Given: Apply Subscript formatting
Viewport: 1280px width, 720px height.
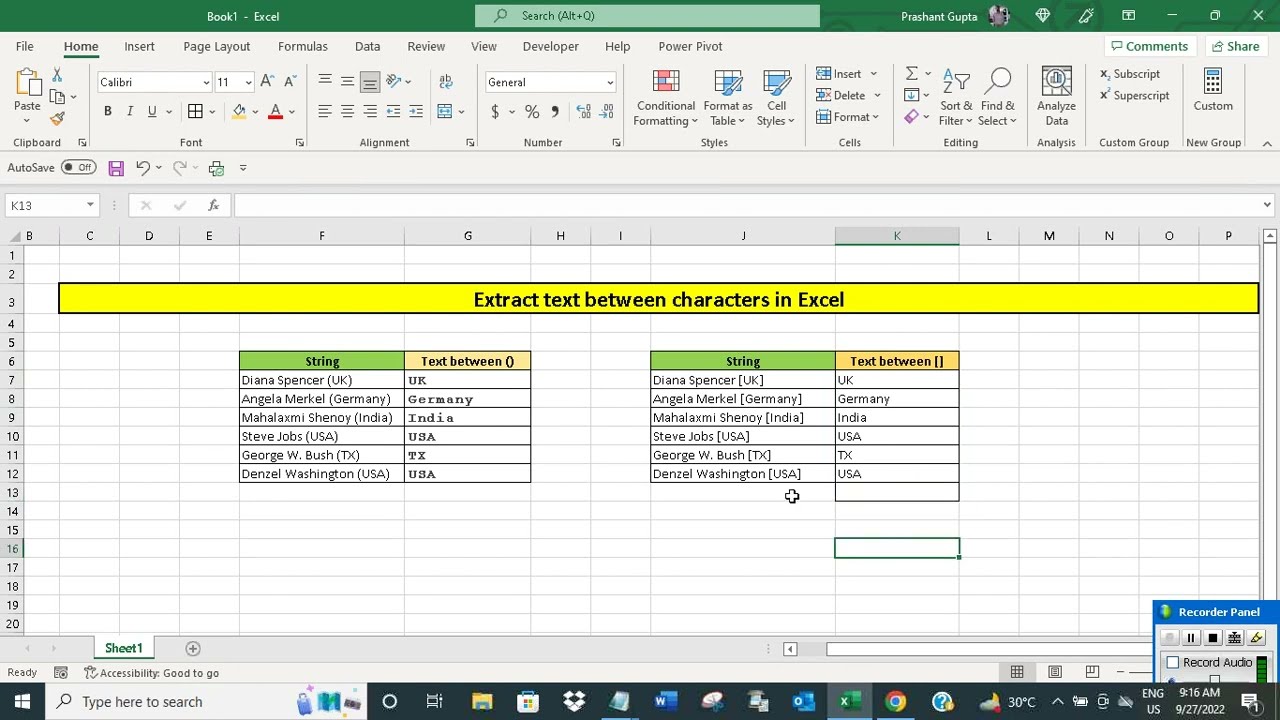Looking at the screenshot, I should tap(1129, 74).
